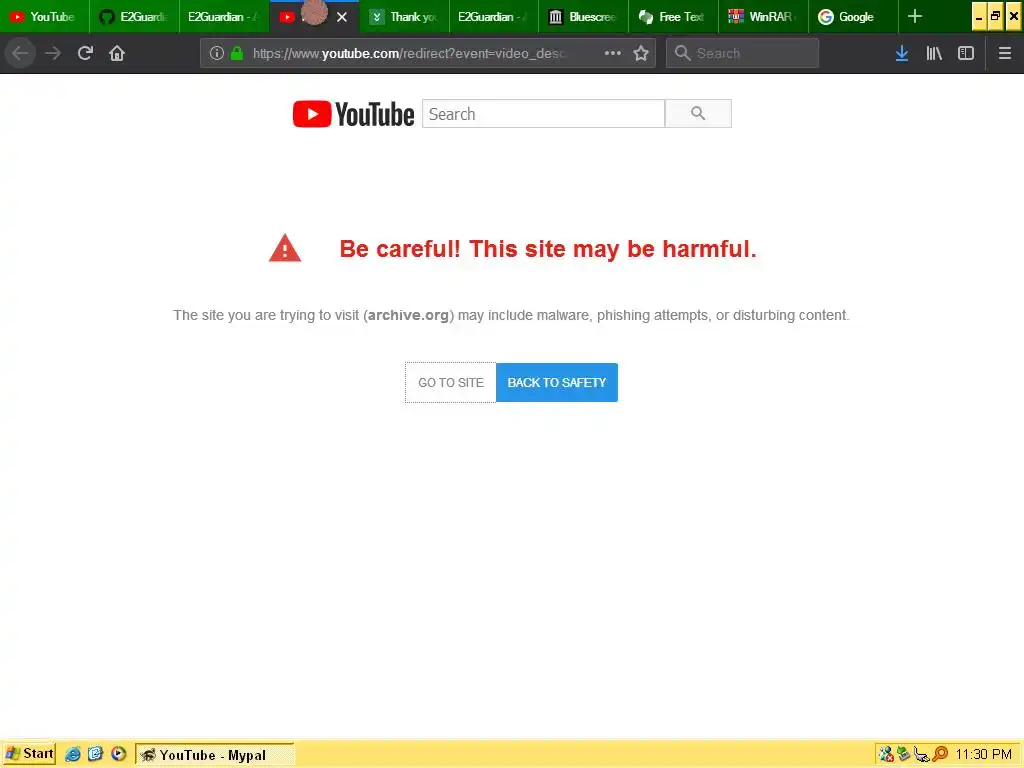Open the Windows Start button
The width and height of the screenshot is (1024, 768).
[29, 754]
